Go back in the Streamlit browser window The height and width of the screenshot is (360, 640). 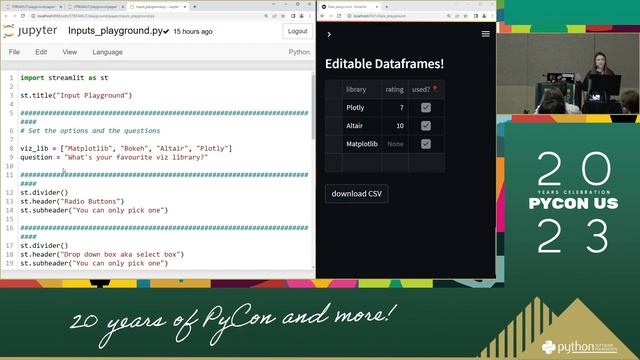coord(322,16)
